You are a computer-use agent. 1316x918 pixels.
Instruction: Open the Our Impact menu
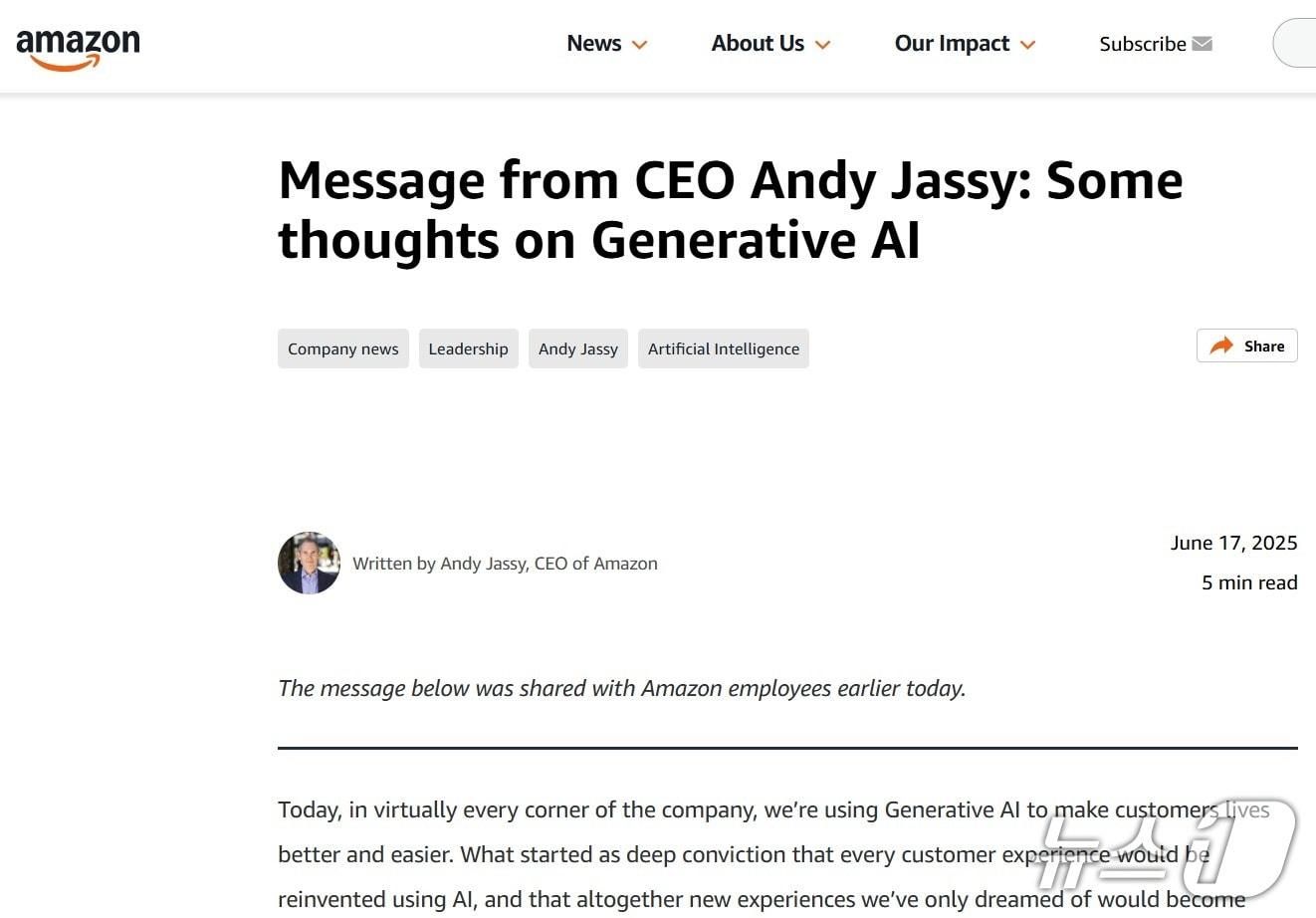point(952,44)
